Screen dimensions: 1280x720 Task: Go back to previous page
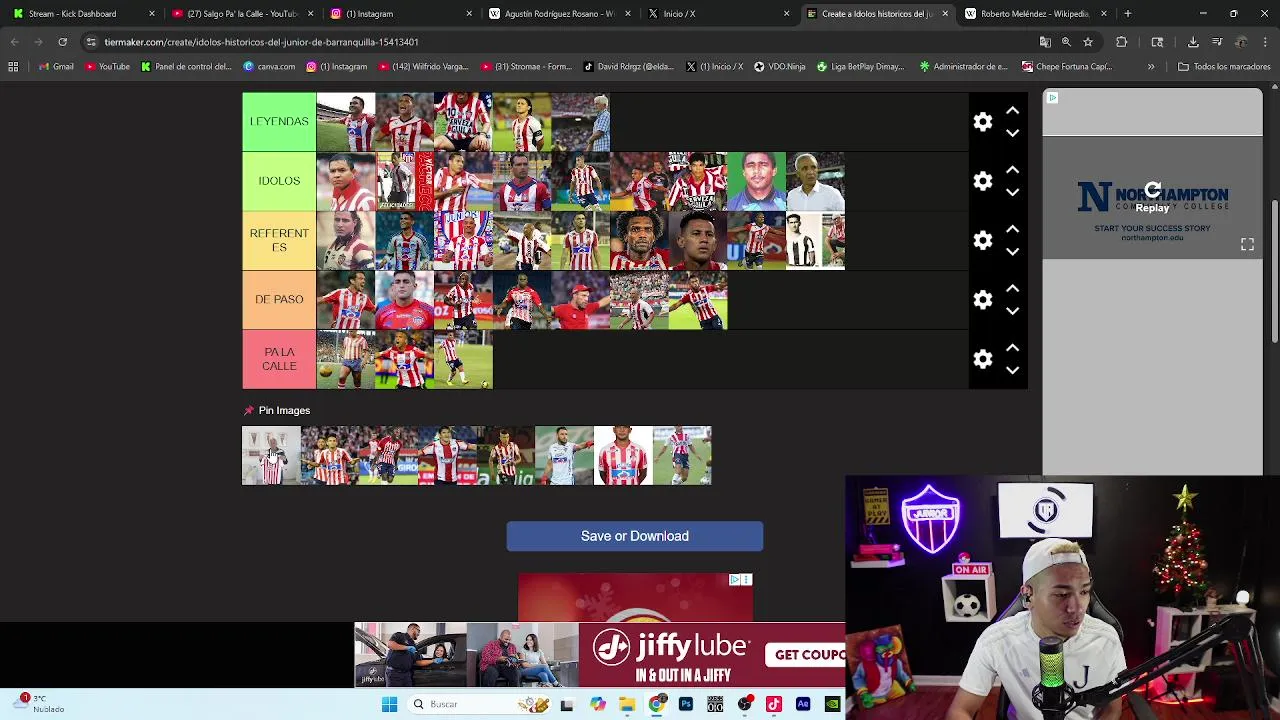[x=14, y=42]
